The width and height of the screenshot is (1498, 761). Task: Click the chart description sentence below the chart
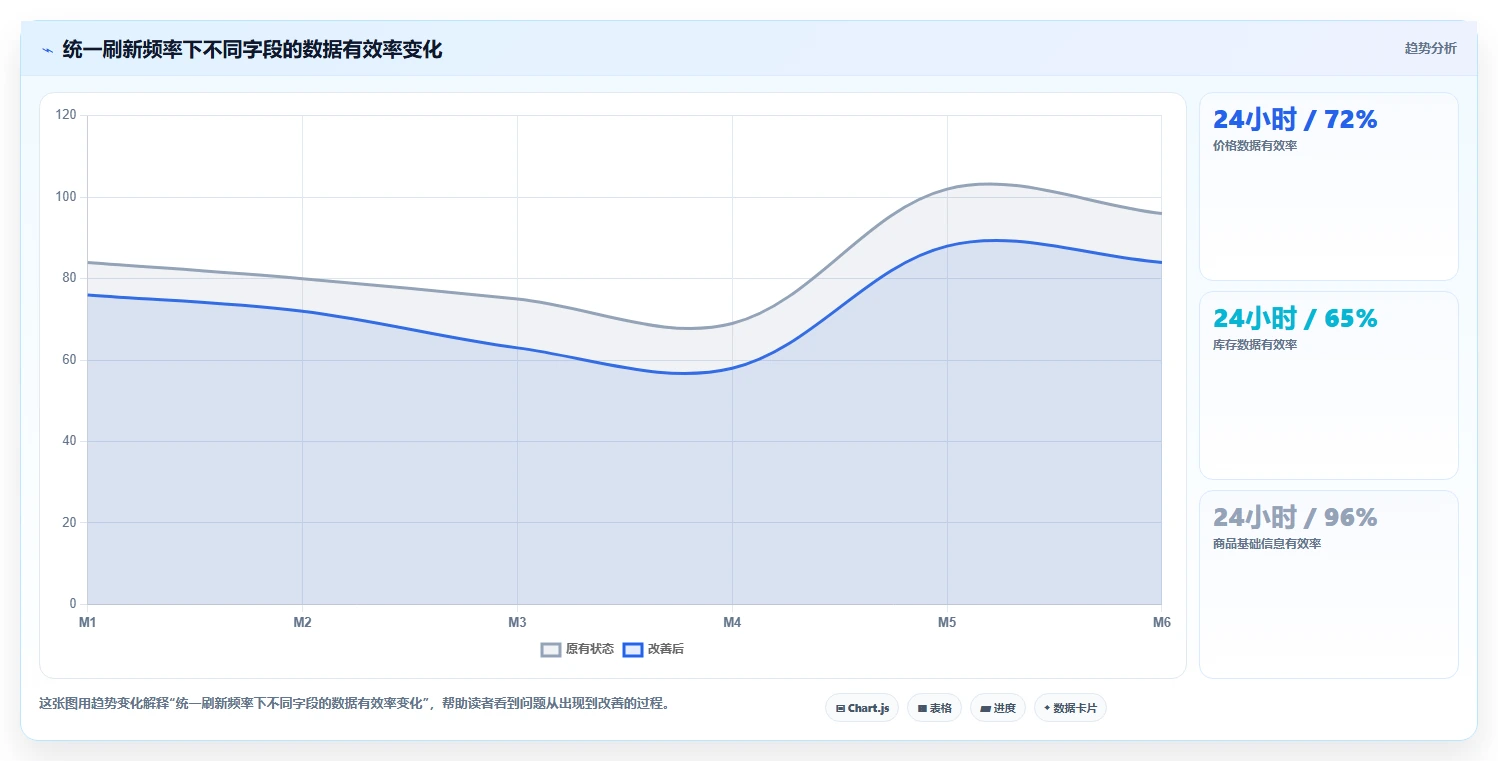(x=354, y=704)
